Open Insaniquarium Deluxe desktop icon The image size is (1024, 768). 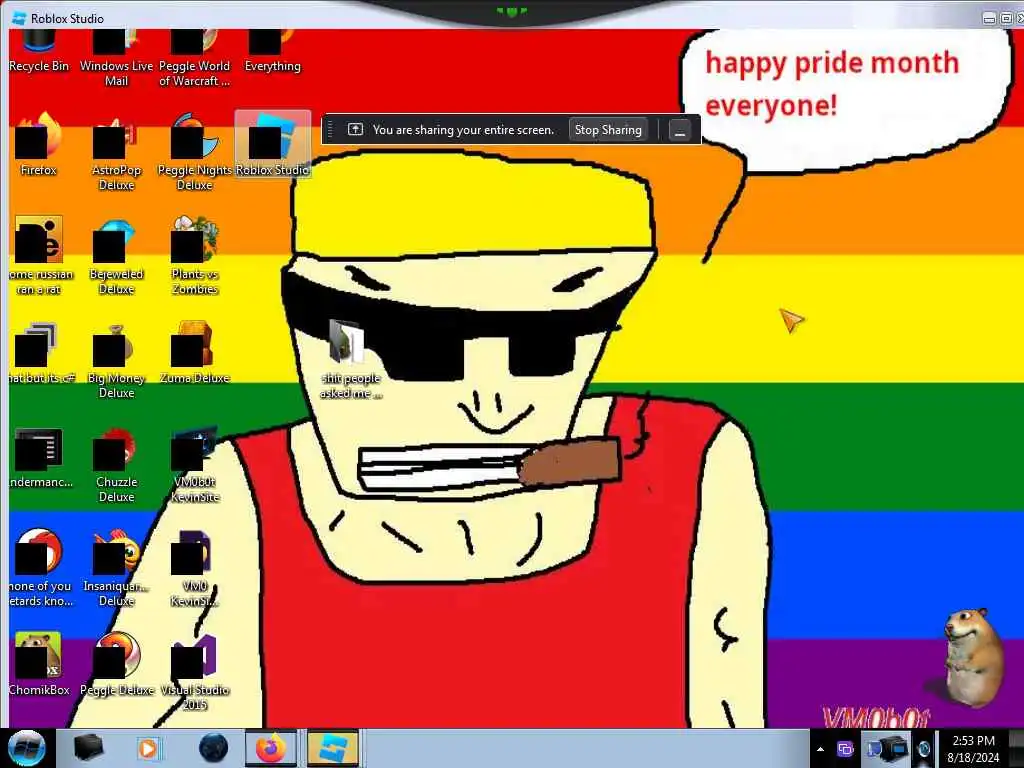(116, 569)
